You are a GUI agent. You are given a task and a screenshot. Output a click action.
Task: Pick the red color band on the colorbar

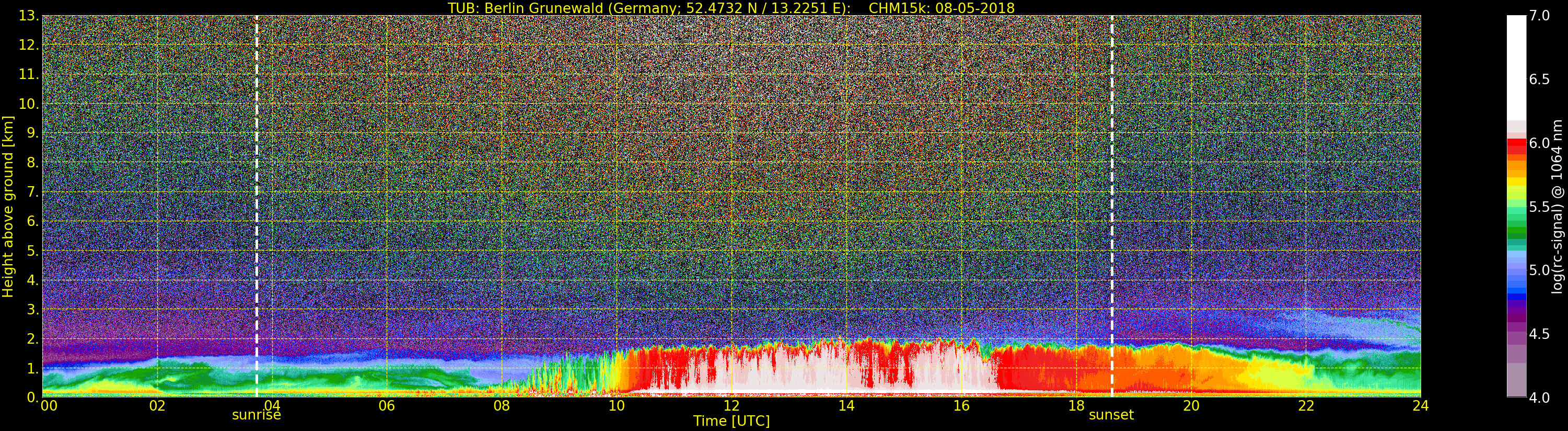[1516, 146]
